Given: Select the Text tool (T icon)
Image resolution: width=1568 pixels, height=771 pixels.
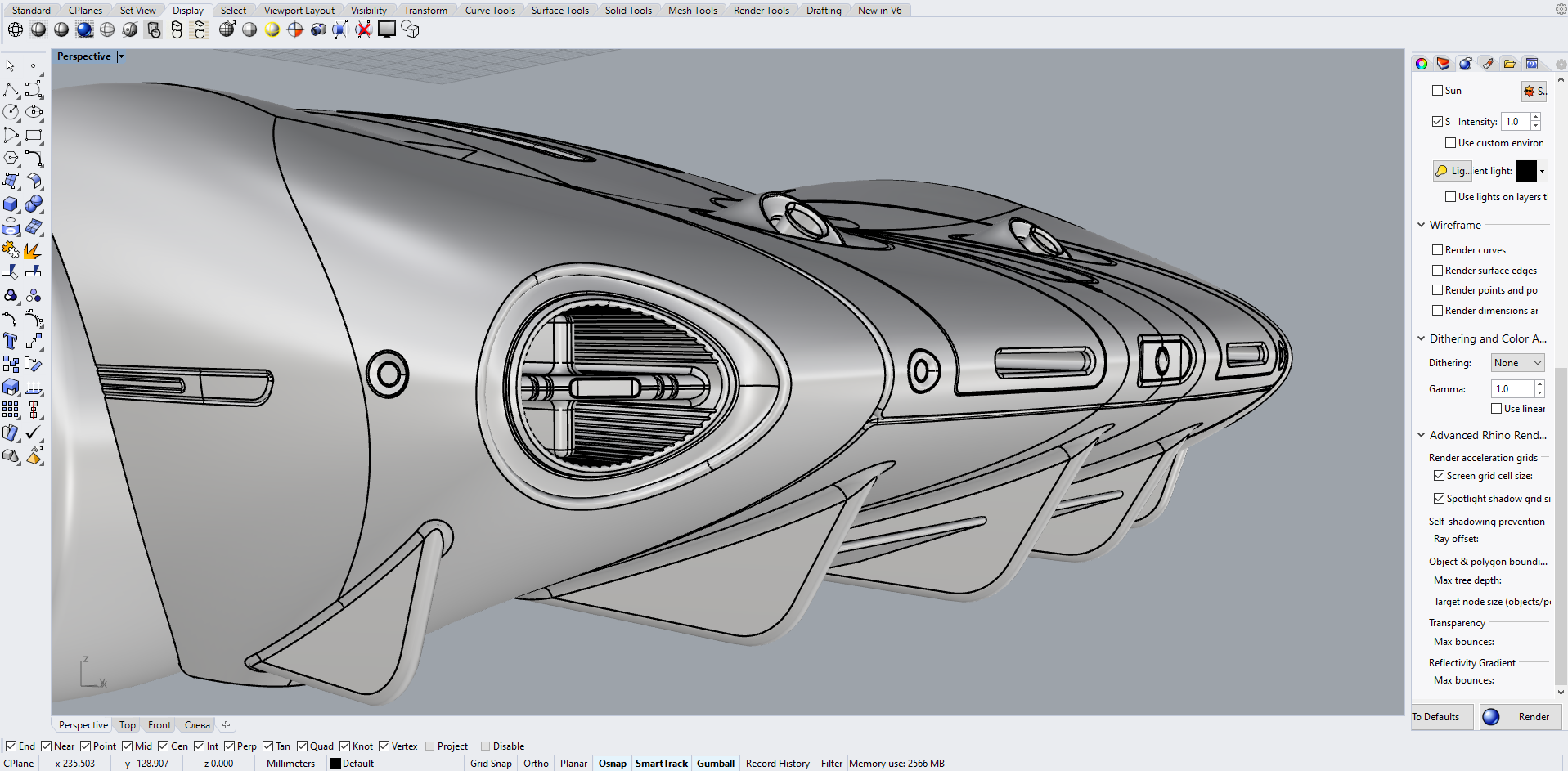Looking at the screenshot, I should pyautogui.click(x=11, y=340).
